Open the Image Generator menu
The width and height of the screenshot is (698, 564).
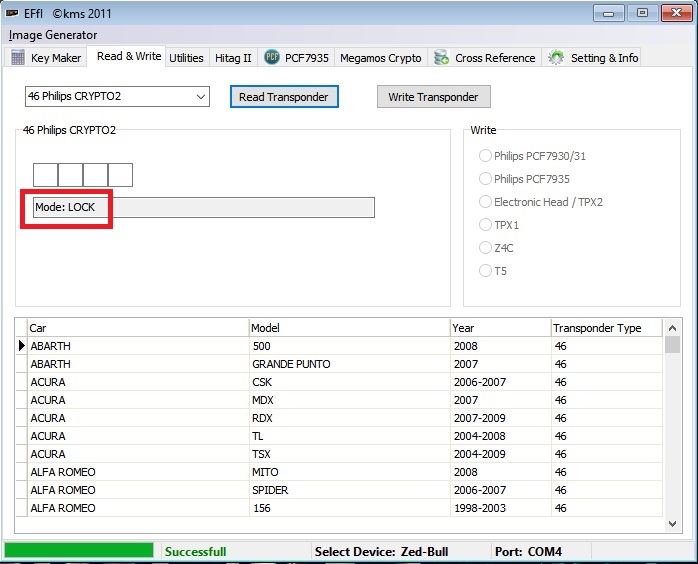point(53,35)
